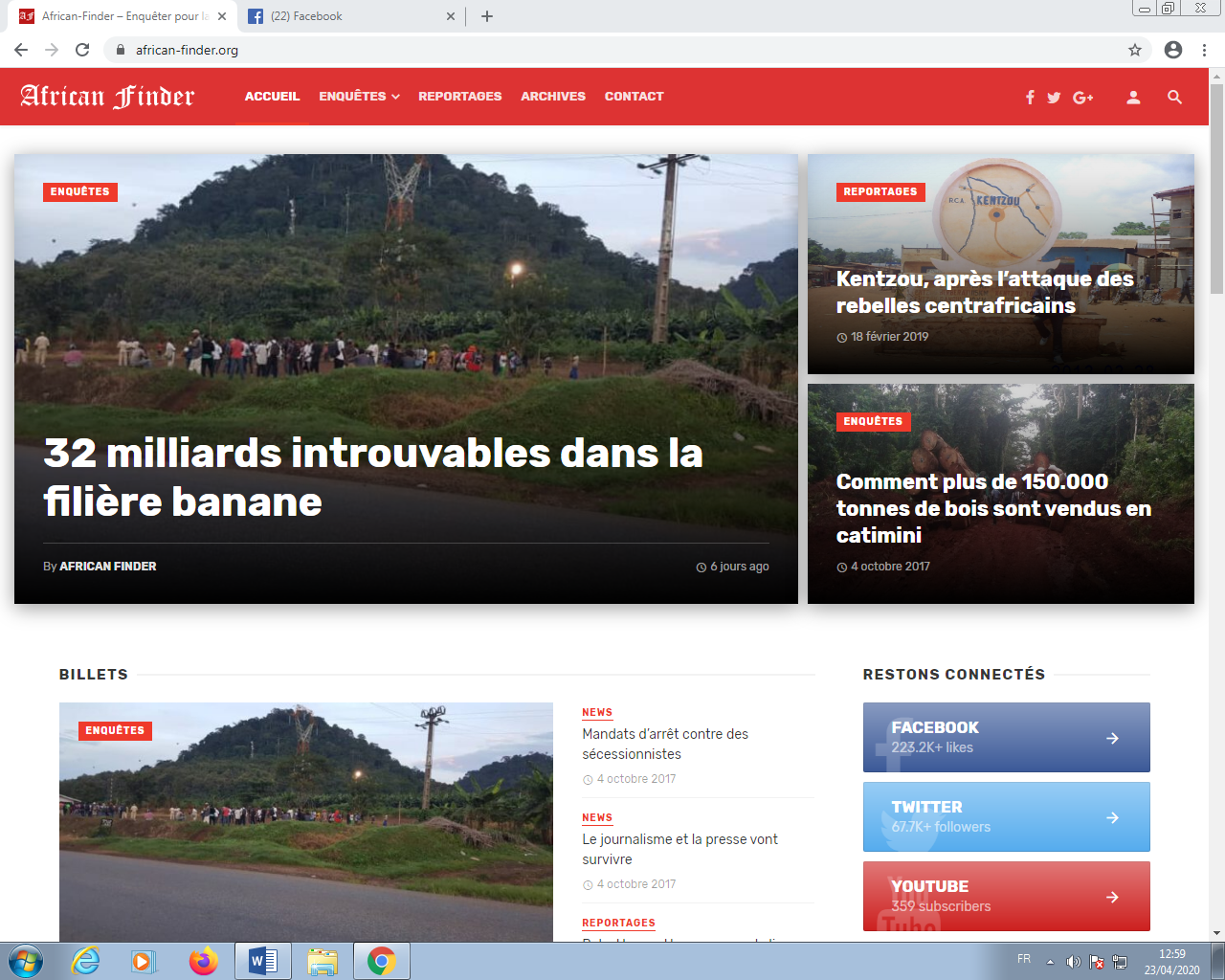The image size is (1225, 980).
Task: Bookmark this page with the star icon
Action: click(x=1135, y=50)
